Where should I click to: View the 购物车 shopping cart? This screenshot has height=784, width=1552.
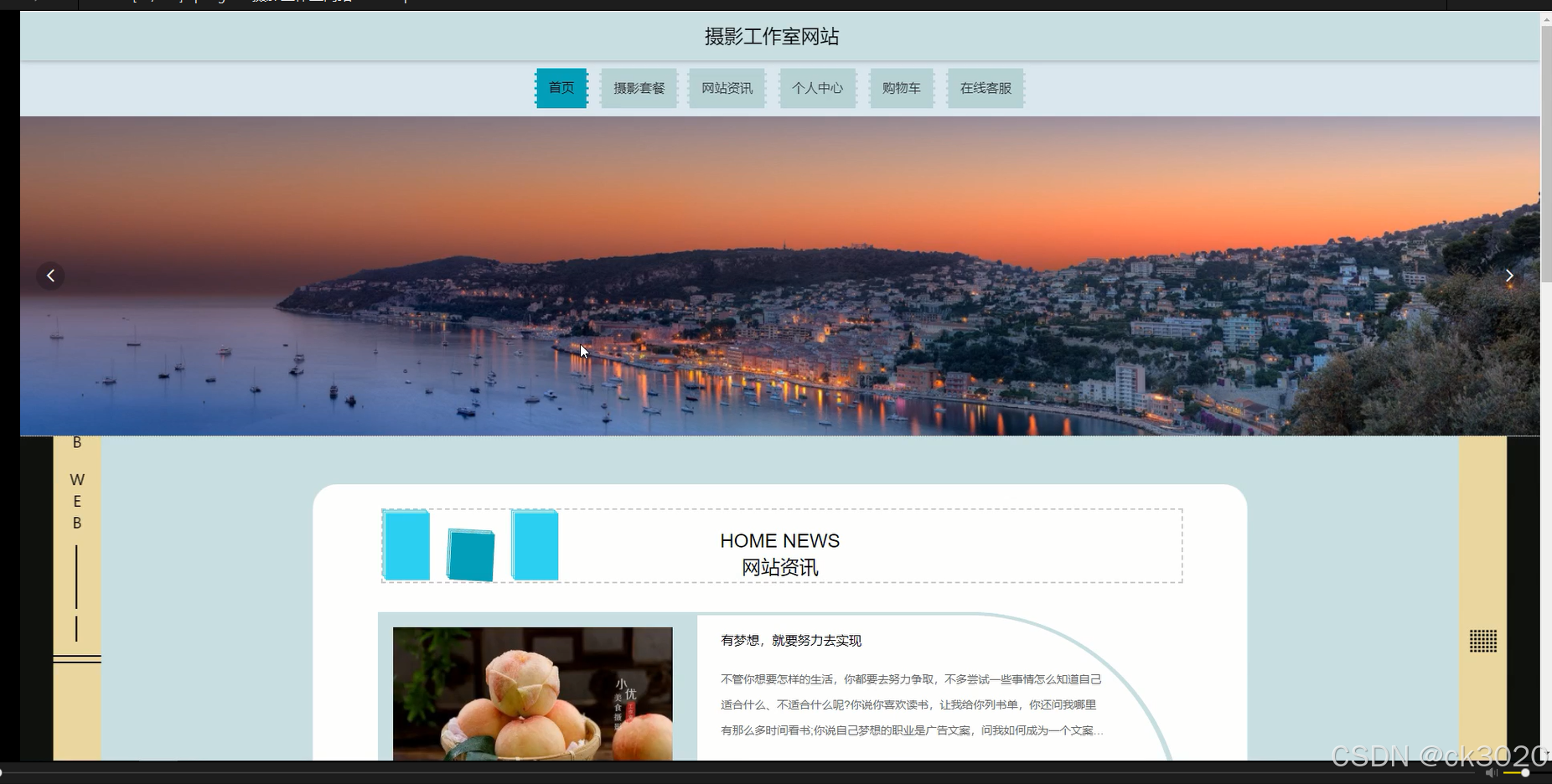[901, 88]
